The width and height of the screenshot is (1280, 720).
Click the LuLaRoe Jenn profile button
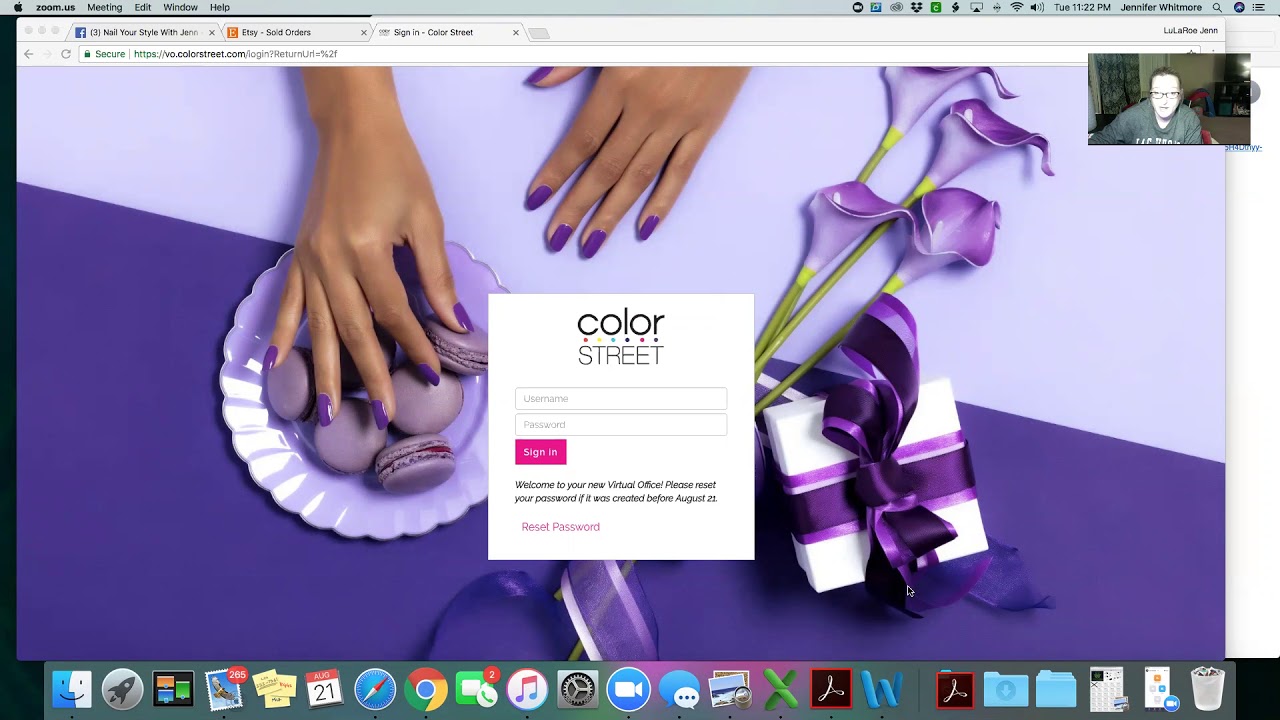pos(1190,31)
